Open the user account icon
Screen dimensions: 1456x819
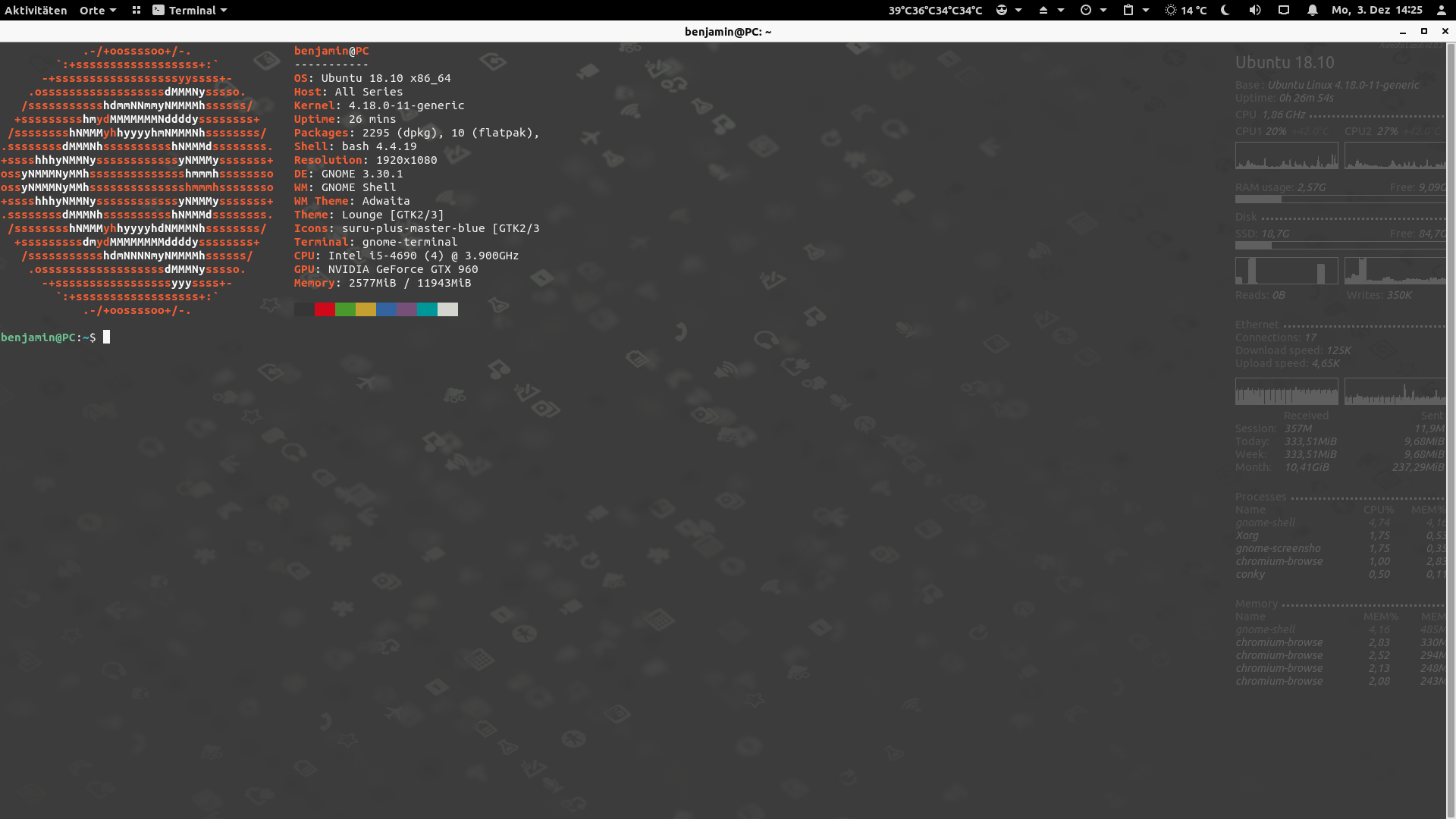[x=1441, y=10]
